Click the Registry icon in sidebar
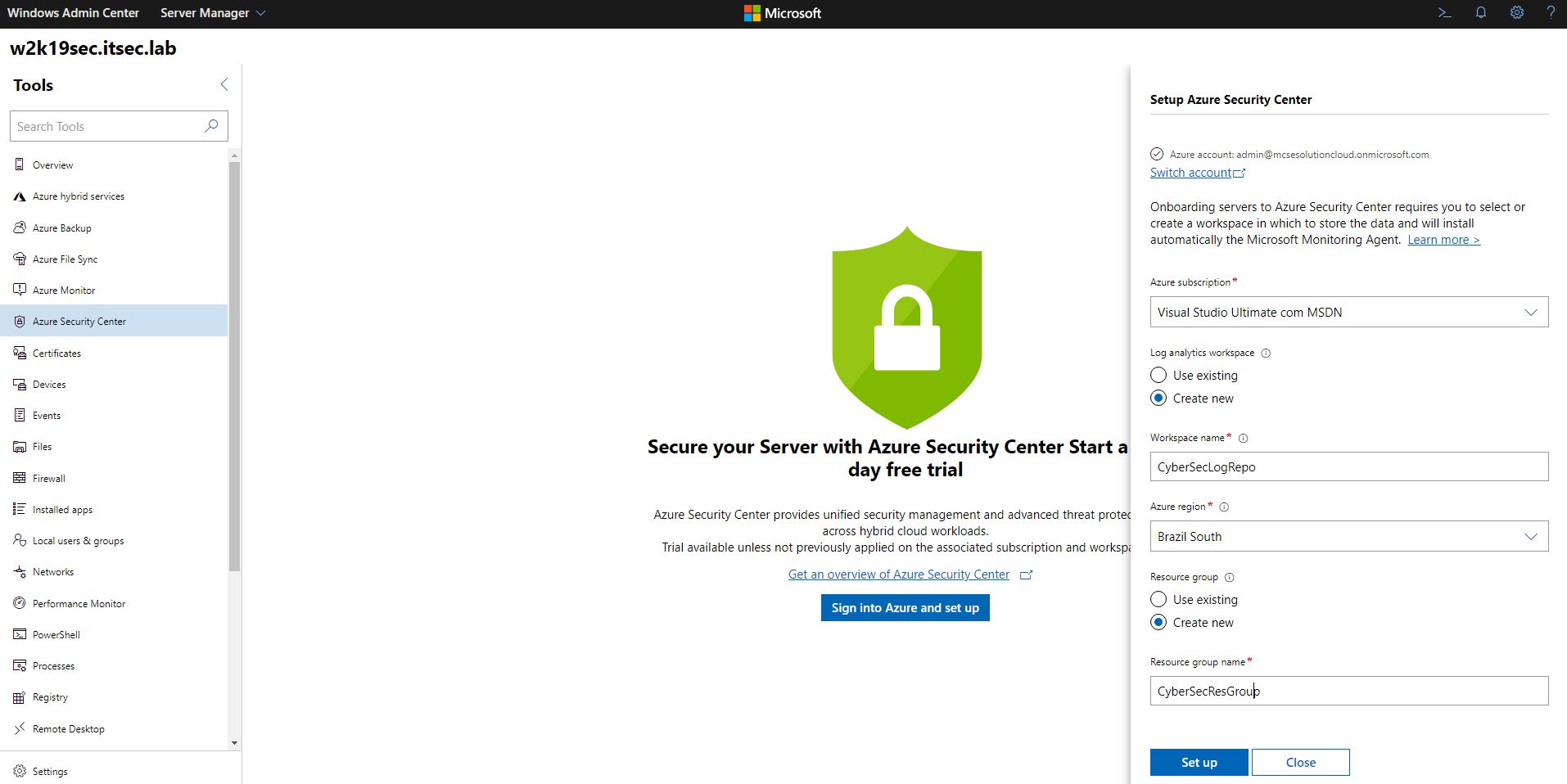Viewport: 1567px width, 784px height. (x=20, y=697)
